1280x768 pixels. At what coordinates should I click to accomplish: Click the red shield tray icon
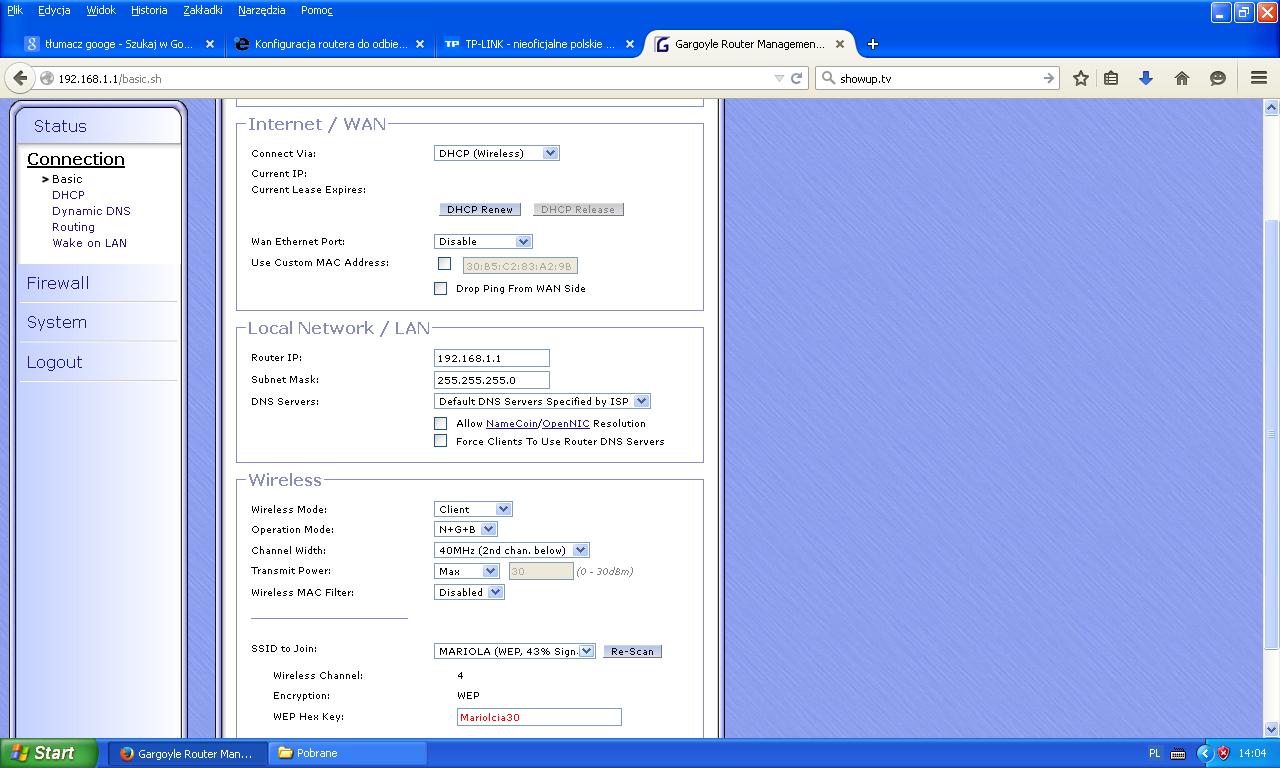[1223, 753]
